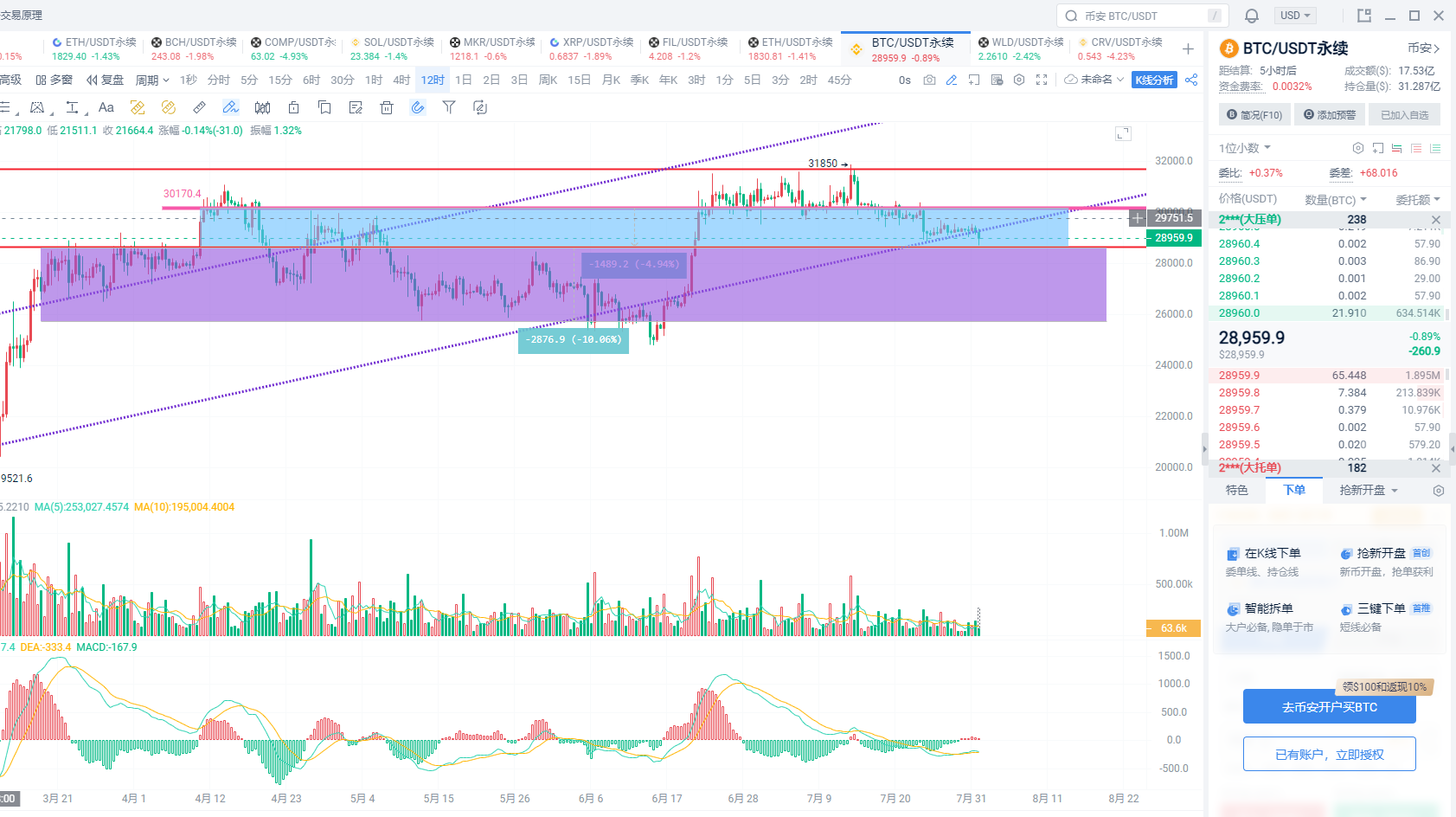Expand the 周期 period dropdown
This screenshot has width=1456, height=817.
(x=152, y=80)
